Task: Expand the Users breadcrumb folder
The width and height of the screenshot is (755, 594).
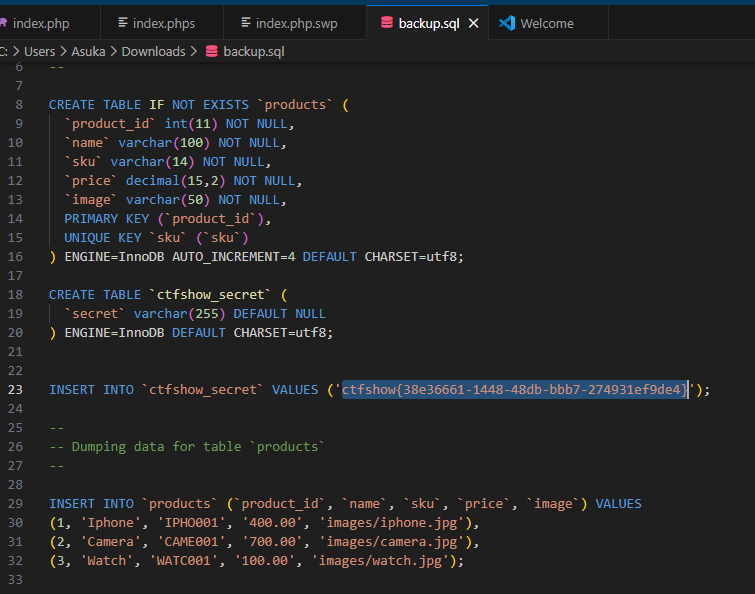Action: click(40, 51)
